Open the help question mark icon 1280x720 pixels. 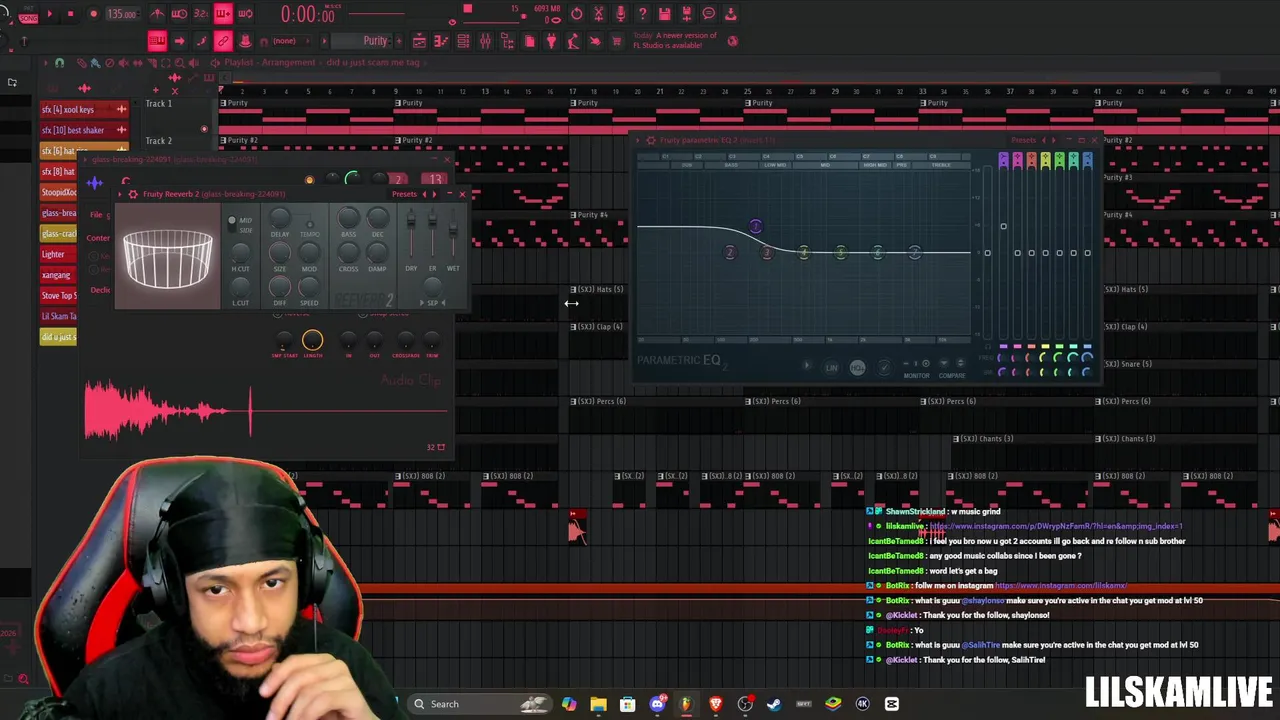(x=642, y=14)
